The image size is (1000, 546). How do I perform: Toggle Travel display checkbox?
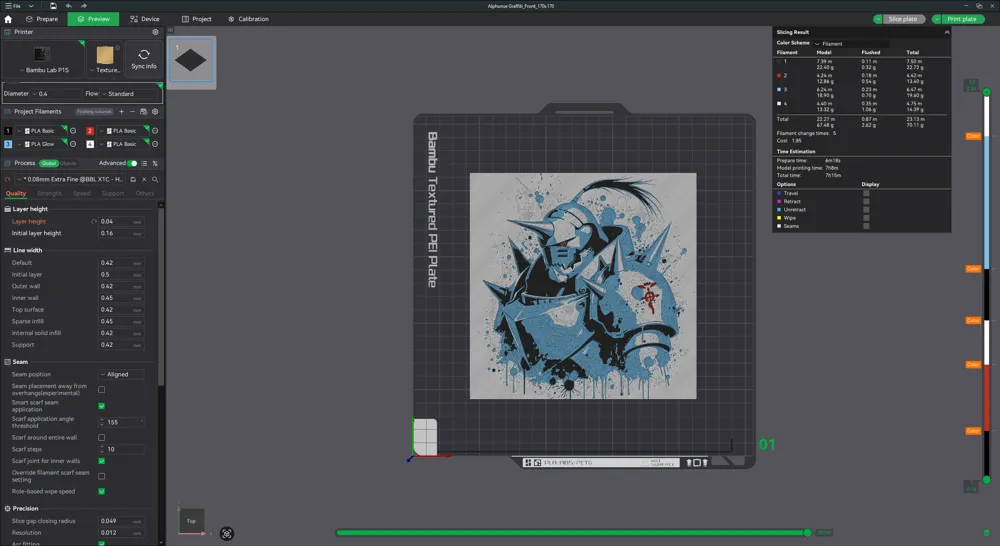pyautogui.click(x=866, y=193)
